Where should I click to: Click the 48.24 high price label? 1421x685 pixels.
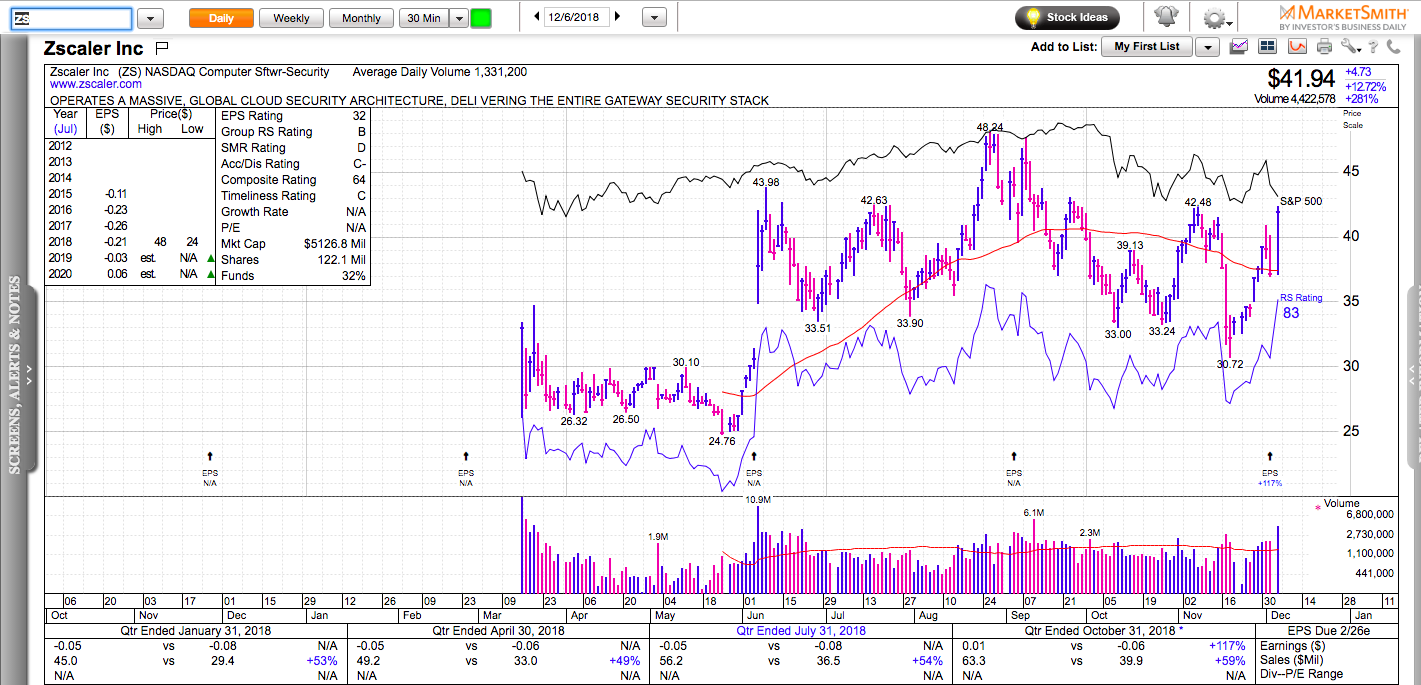click(x=990, y=127)
